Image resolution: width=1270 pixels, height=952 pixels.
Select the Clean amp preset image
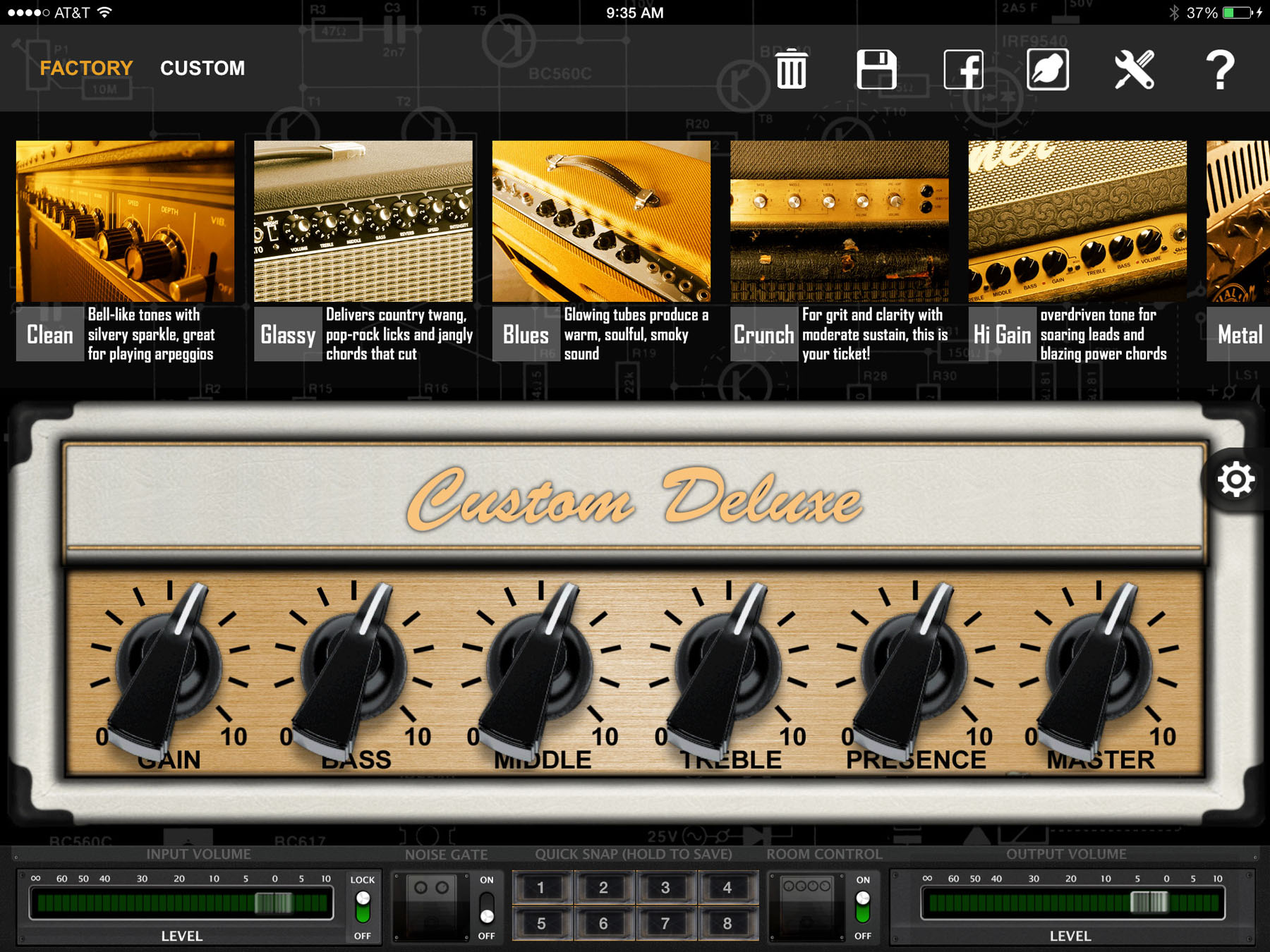tap(125, 221)
